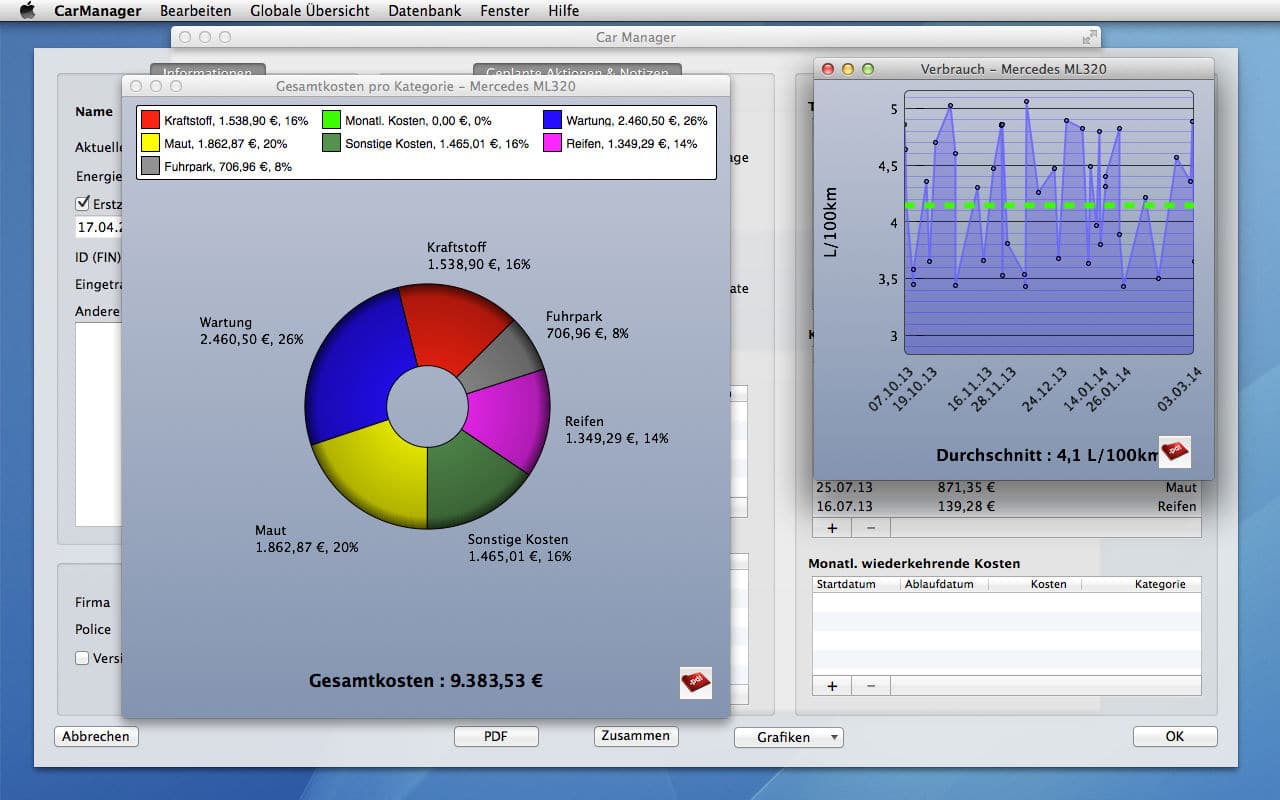
Task: Add a cost entry below the Reifen row
Action: point(832,527)
